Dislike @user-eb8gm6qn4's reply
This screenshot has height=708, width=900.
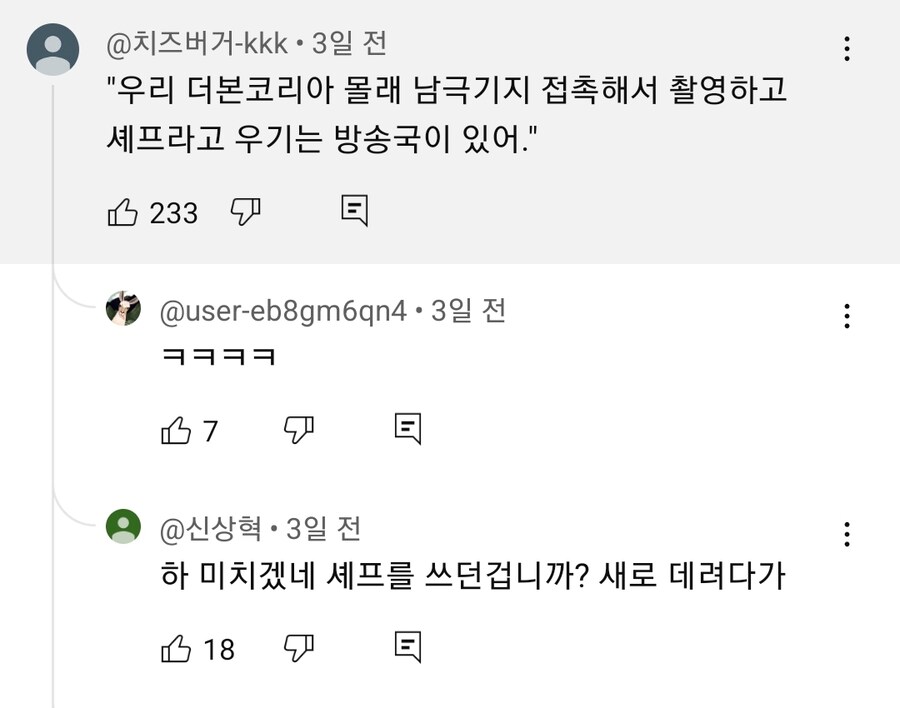coord(299,430)
